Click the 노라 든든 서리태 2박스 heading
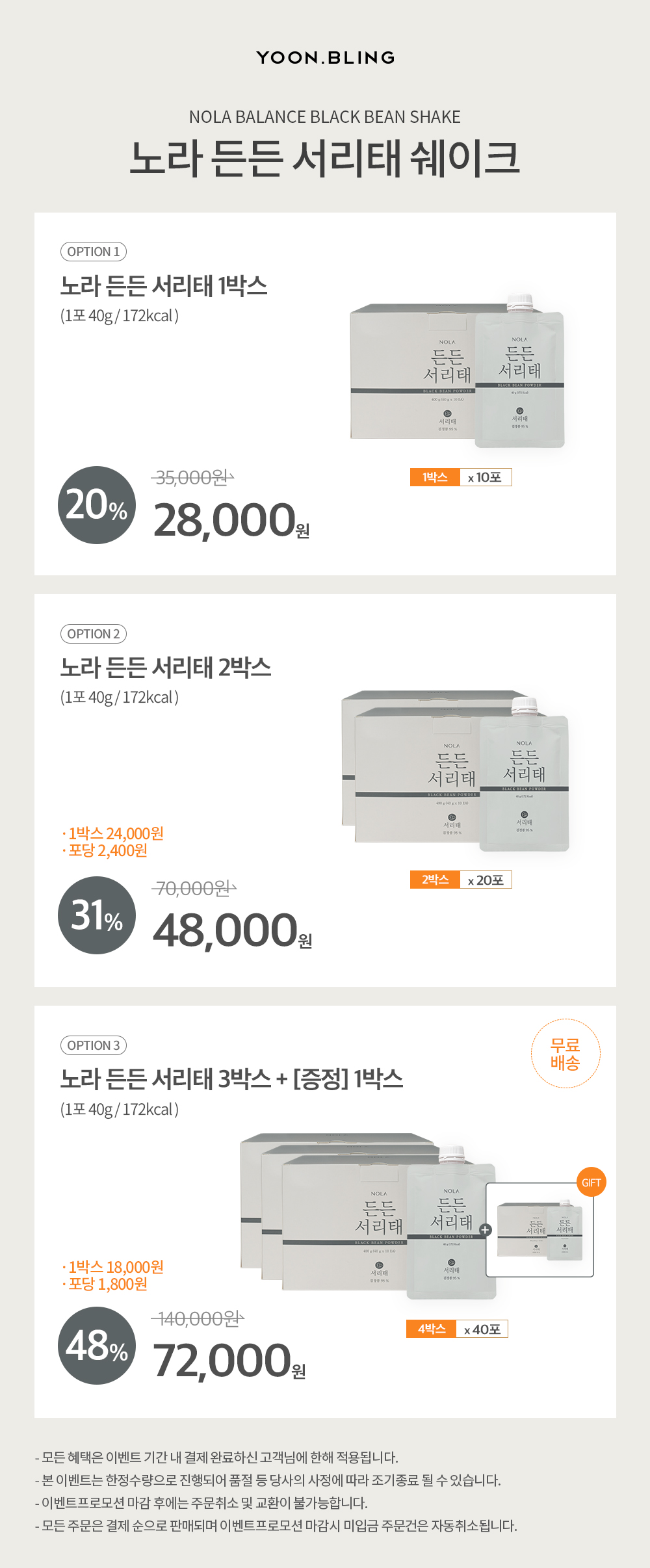650x1568 pixels. (x=166, y=668)
